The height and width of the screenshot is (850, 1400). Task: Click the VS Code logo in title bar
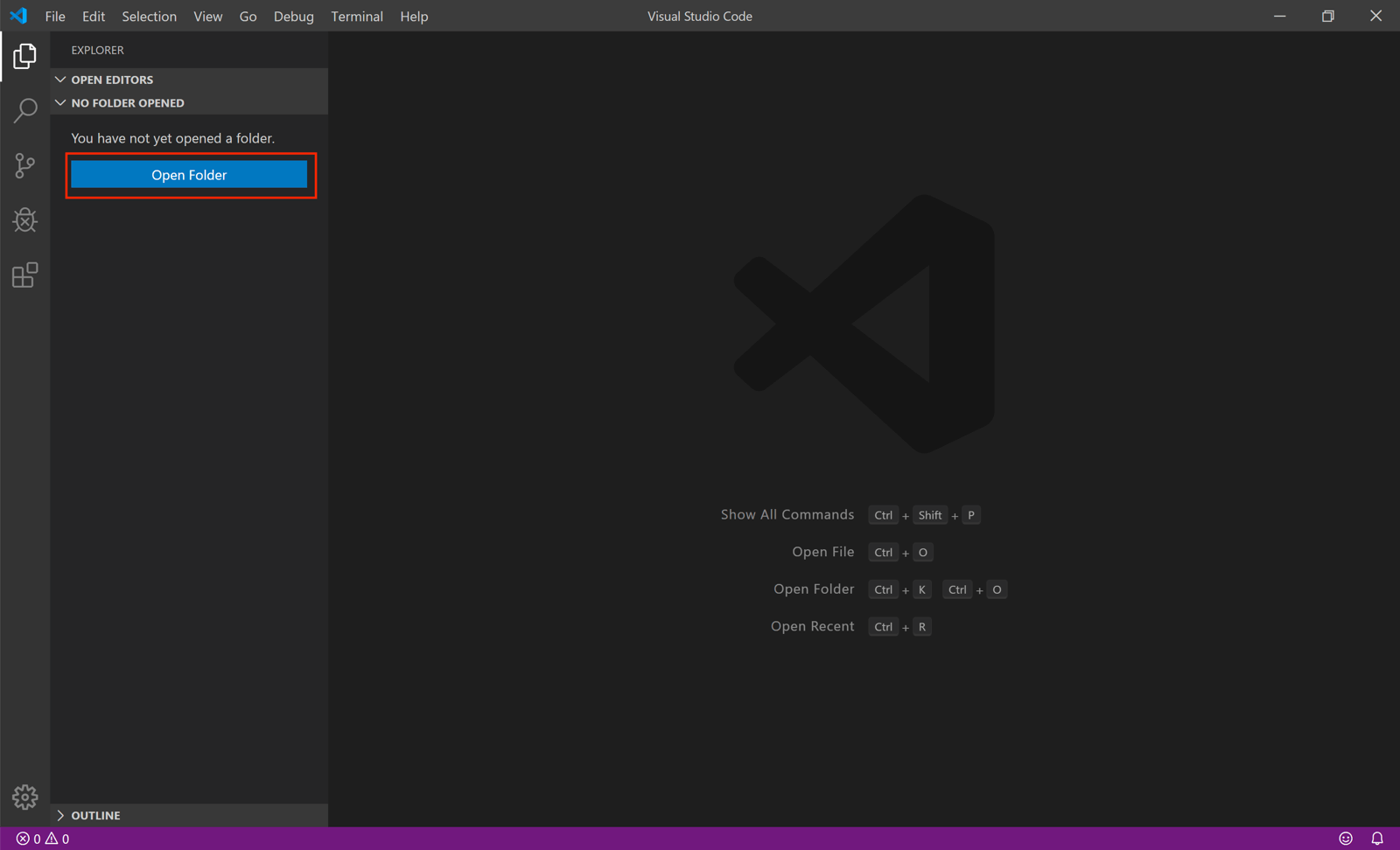18,16
